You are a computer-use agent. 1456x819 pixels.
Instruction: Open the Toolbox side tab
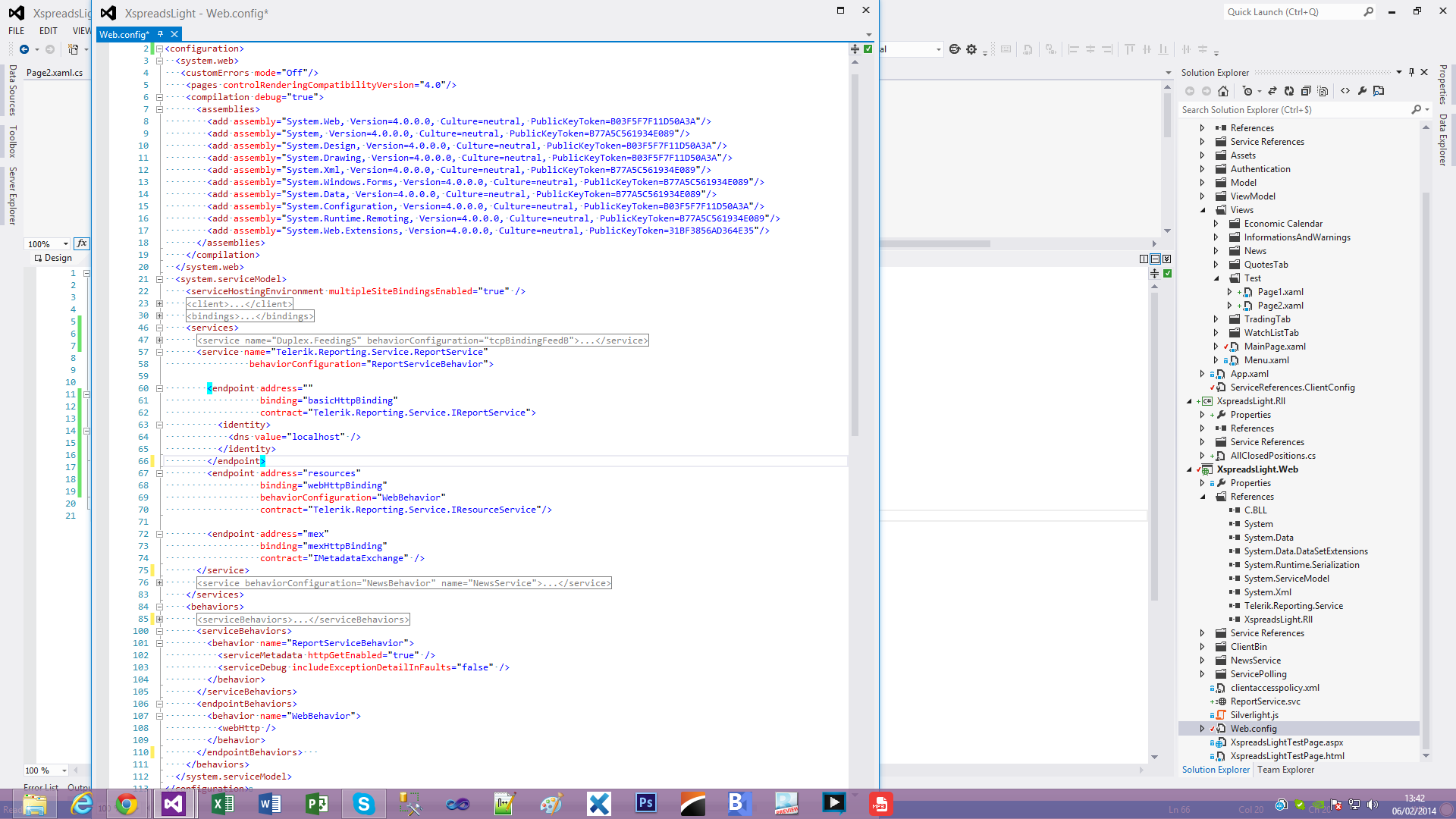point(12,141)
